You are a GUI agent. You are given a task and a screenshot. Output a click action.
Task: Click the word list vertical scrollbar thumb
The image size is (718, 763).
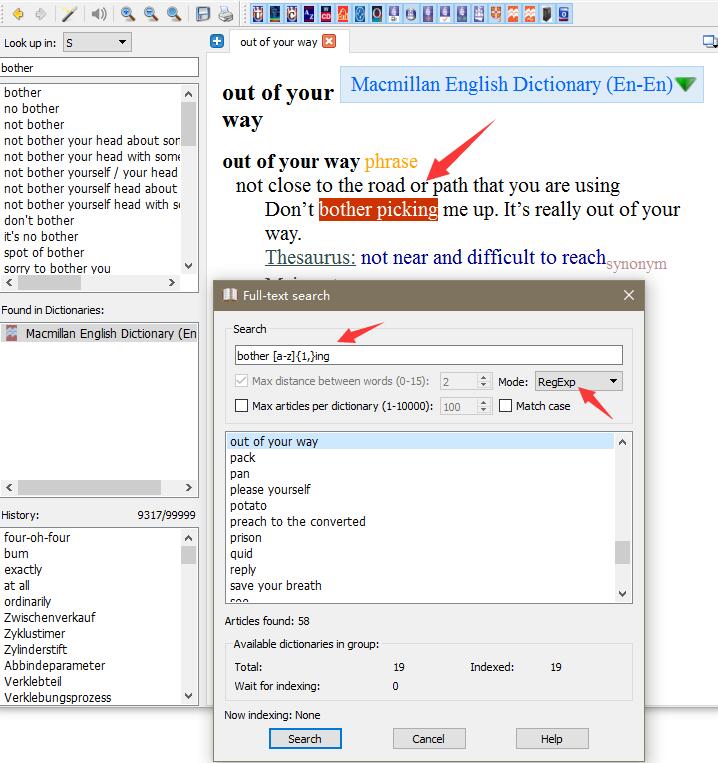click(189, 124)
